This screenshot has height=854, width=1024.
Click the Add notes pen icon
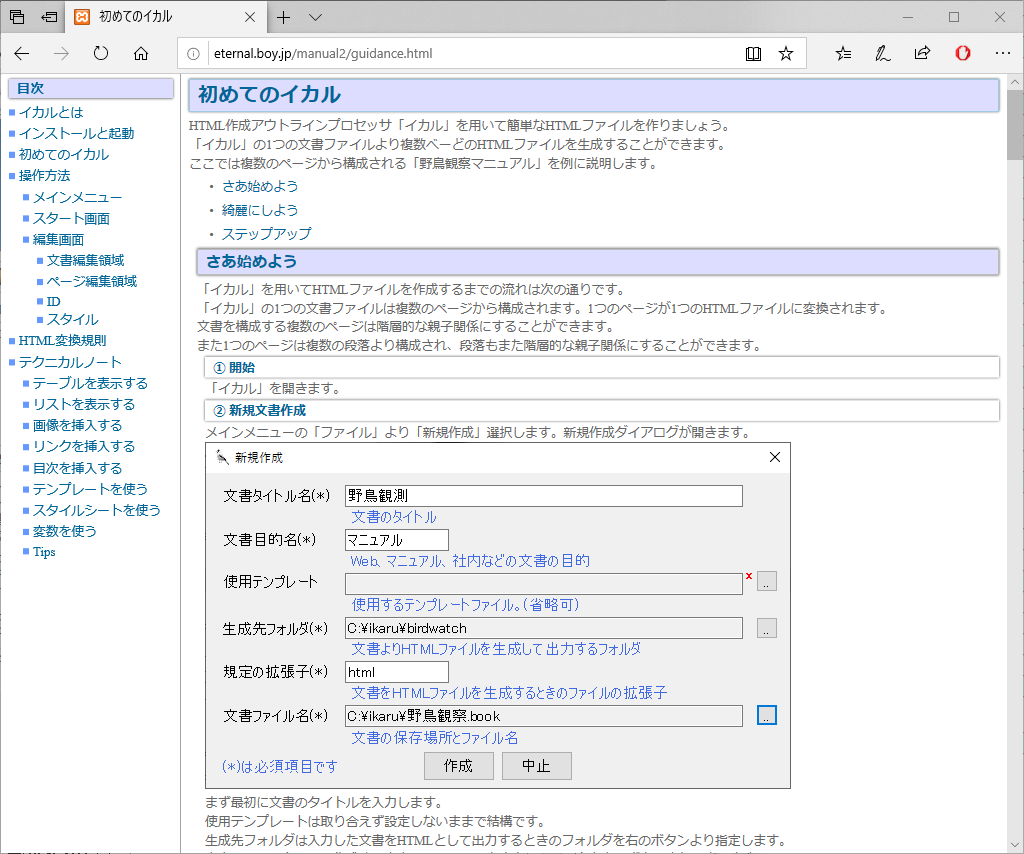[882, 53]
